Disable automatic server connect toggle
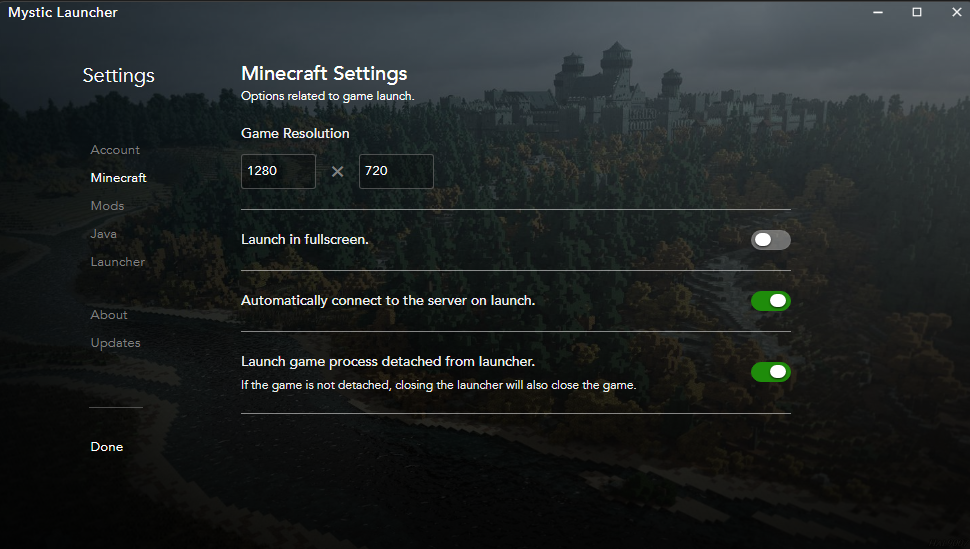Viewport: 970px width, 549px height. pos(771,301)
